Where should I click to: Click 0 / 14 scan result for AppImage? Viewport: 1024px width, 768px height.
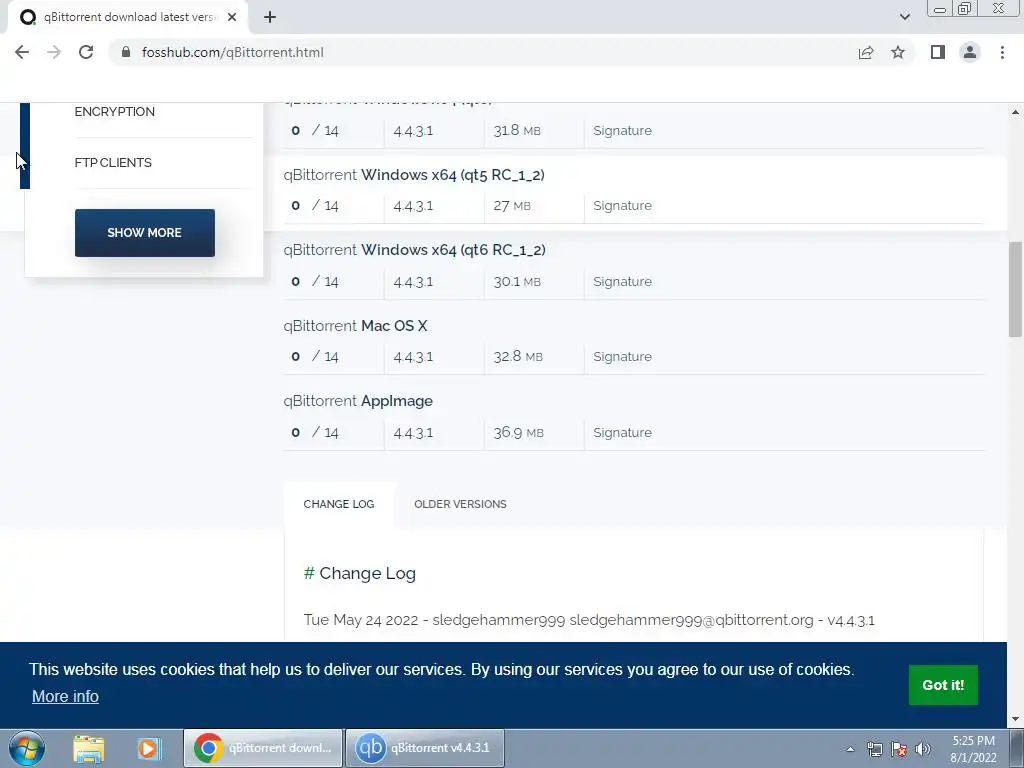[315, 432]
